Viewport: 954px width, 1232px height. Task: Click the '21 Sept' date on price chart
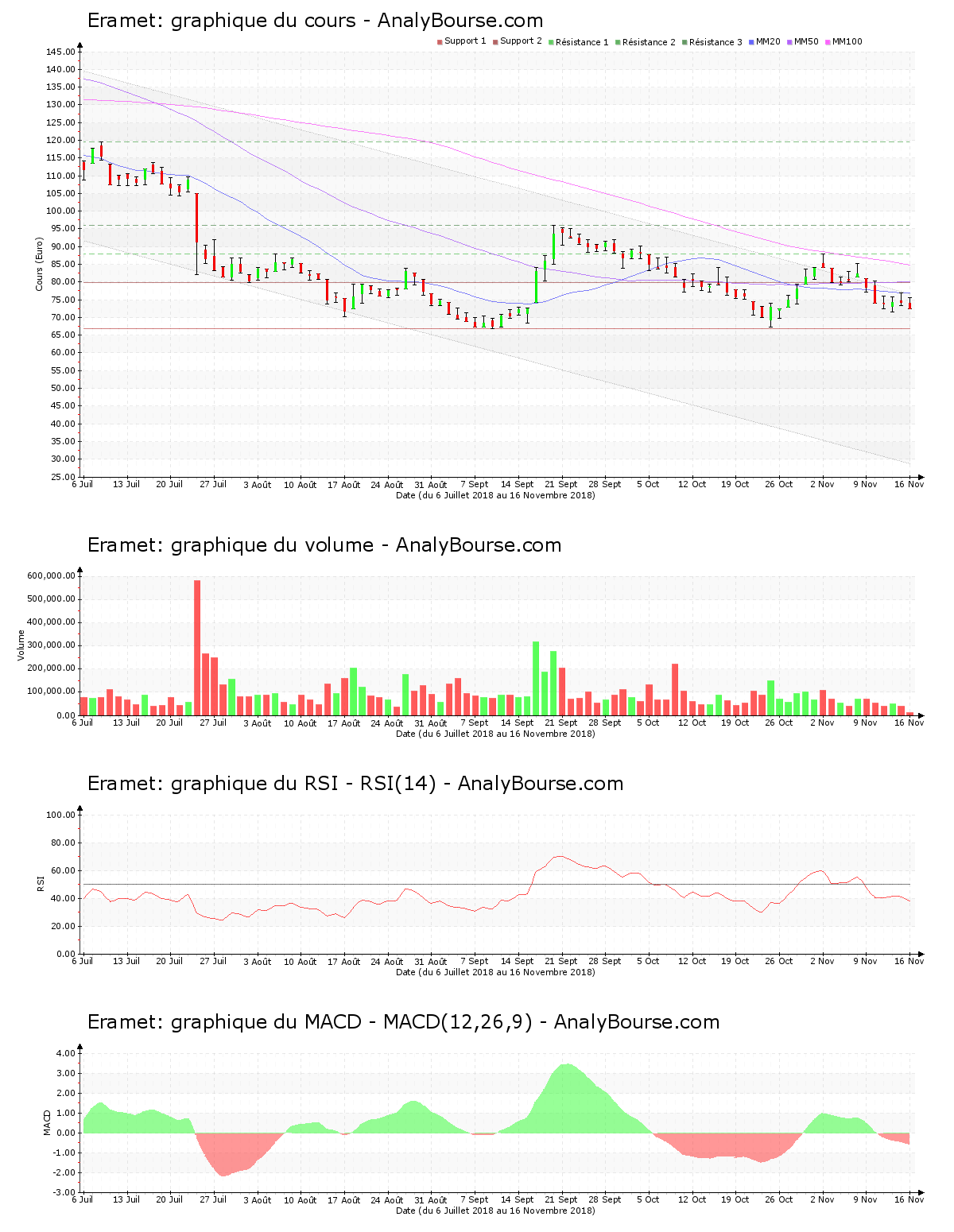[x=561, y=484]
